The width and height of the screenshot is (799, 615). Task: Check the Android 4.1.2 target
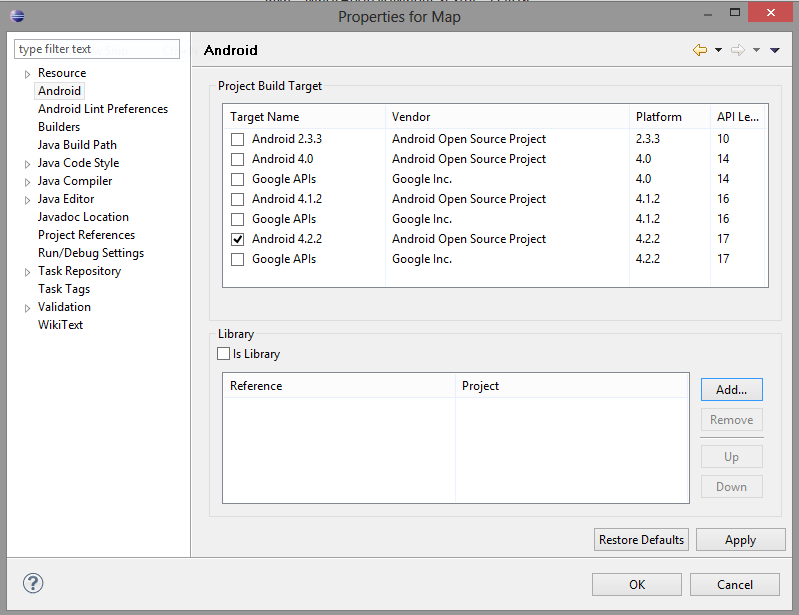[x=237, y=199]
